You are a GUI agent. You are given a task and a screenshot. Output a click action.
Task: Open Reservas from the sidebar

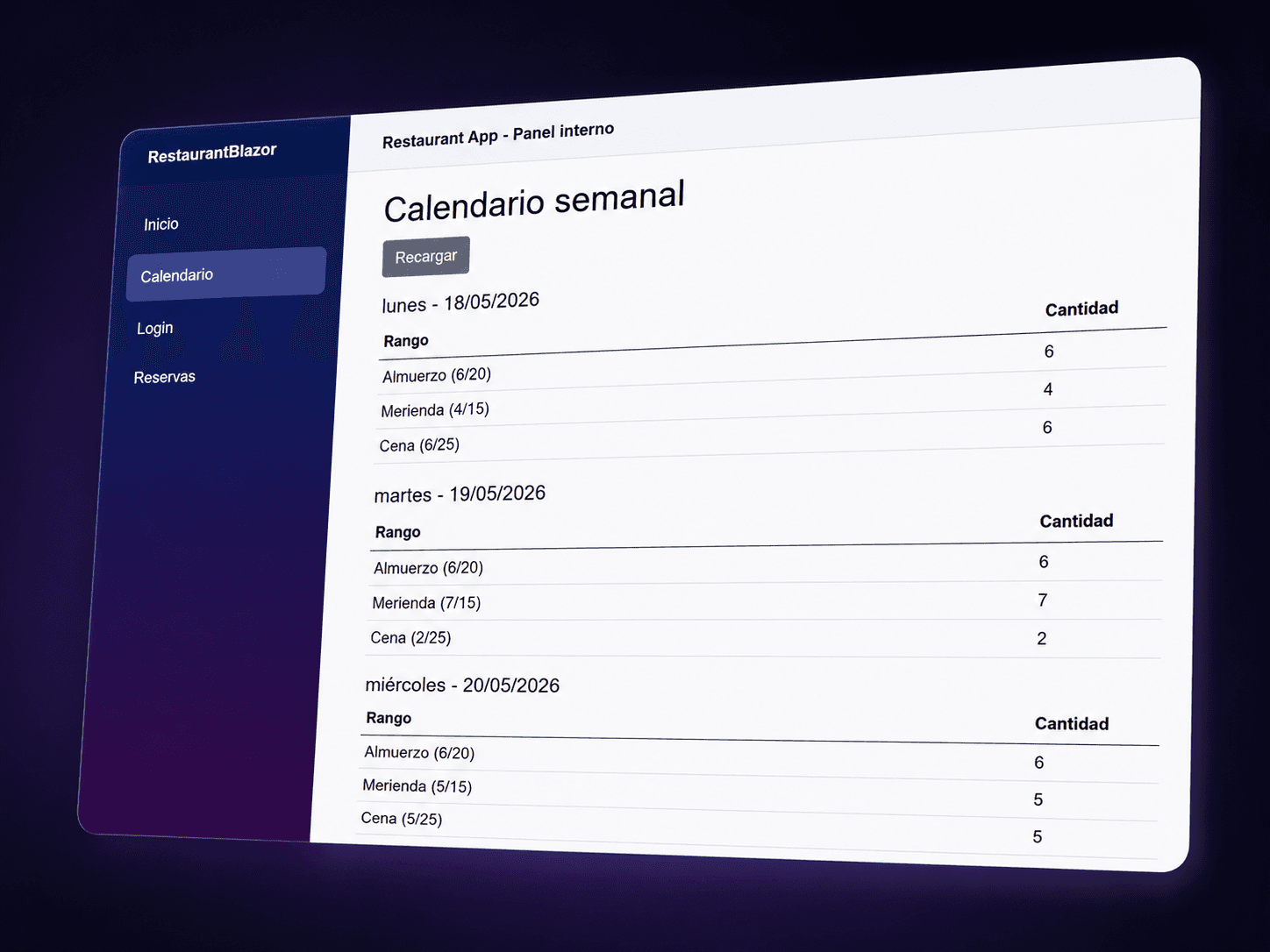165,377
